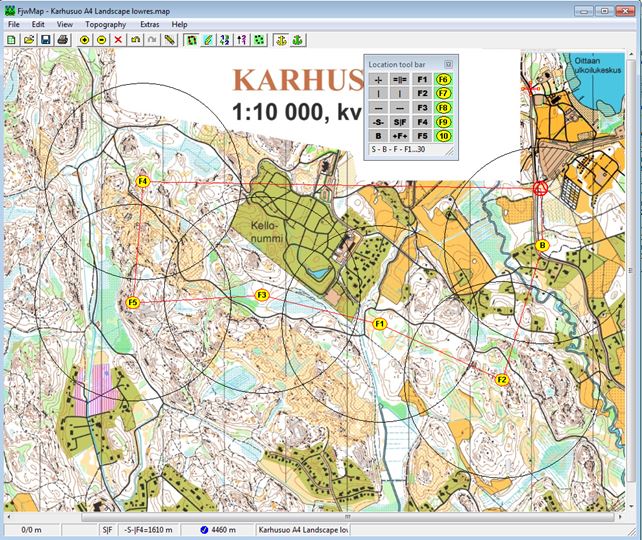This screenshot has width=642, height=540.
Task: Click the blue check icon in status bar
Action: click(204, 530)
